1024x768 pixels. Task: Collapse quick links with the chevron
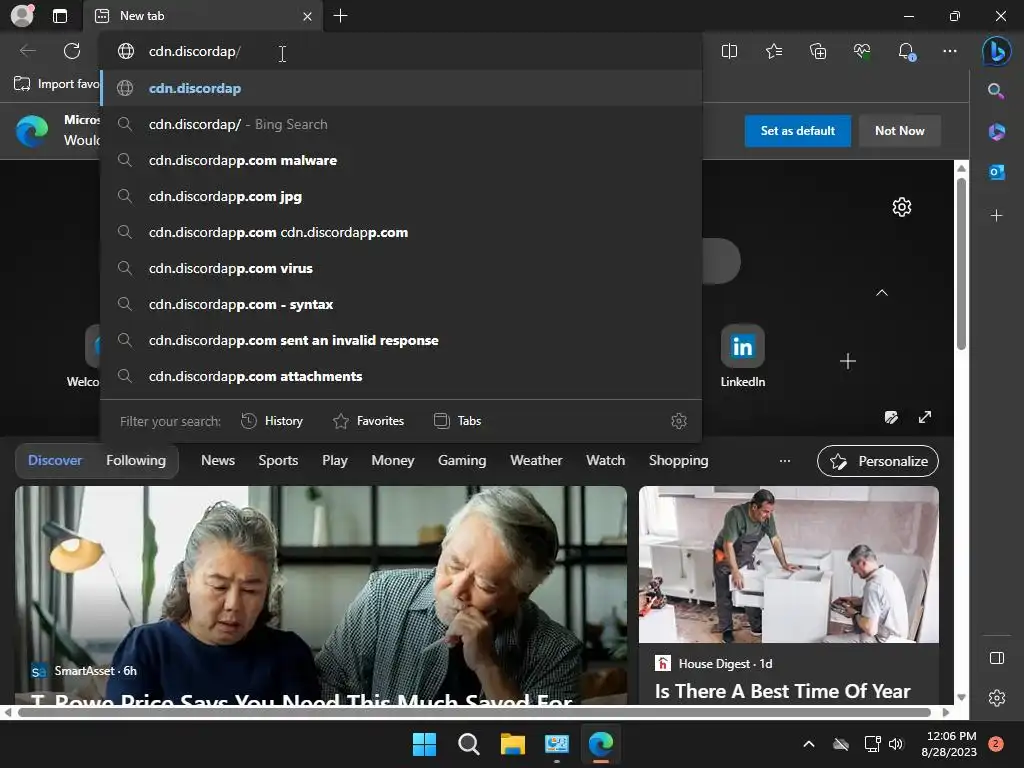pyautogui.click(x=882, y=293)
